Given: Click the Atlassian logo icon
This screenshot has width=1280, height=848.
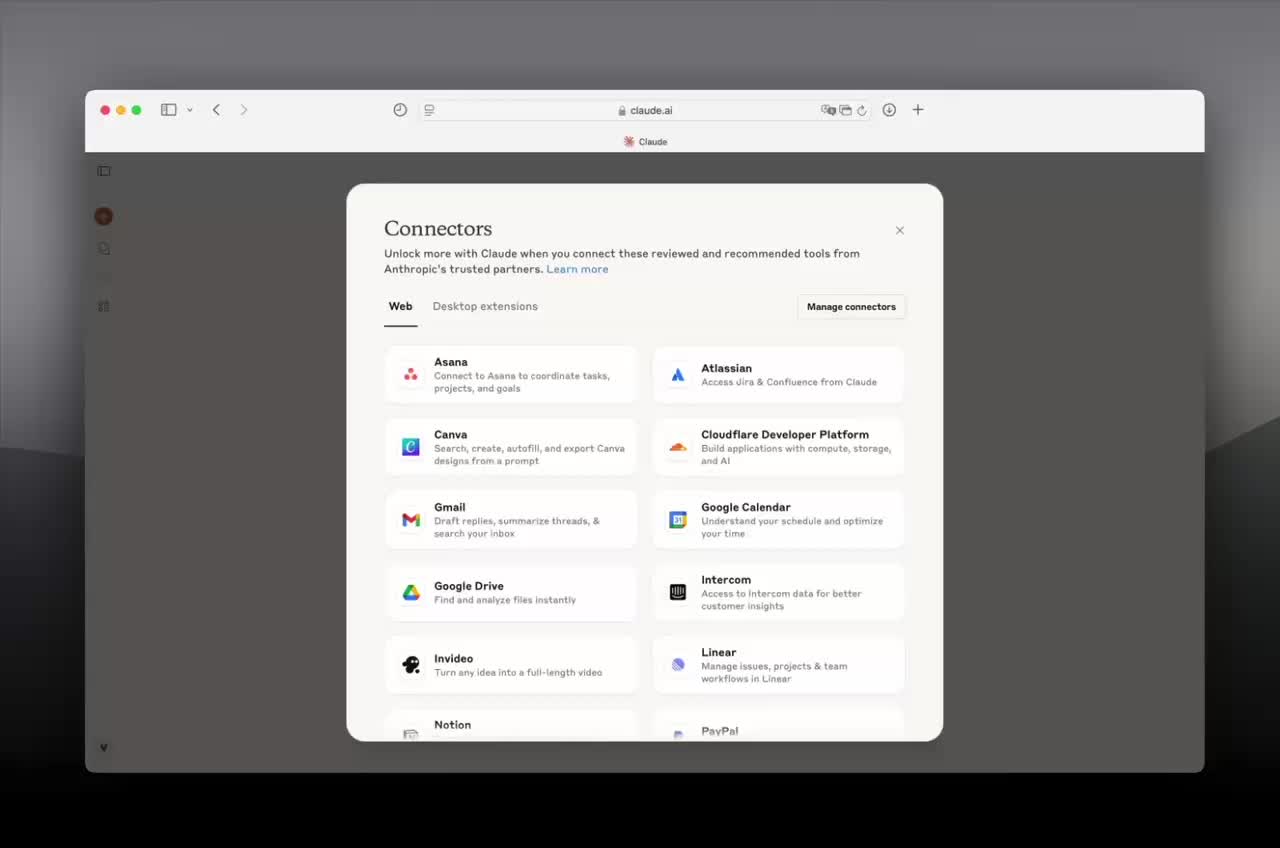Looking at the screenshot, I should (678, 375).
